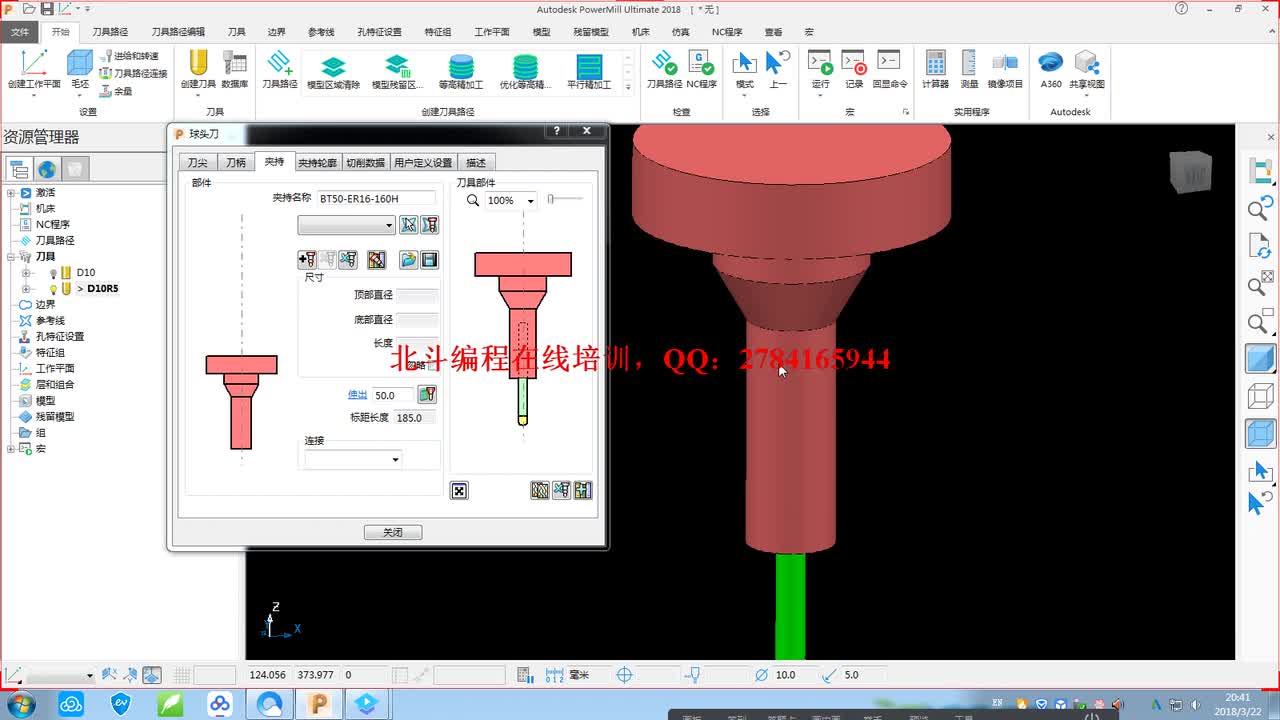The width and height of the screenshot is (1280, 720).
Task: Run 刀具路径 toolpath check
Action: [x=664, y=69]
